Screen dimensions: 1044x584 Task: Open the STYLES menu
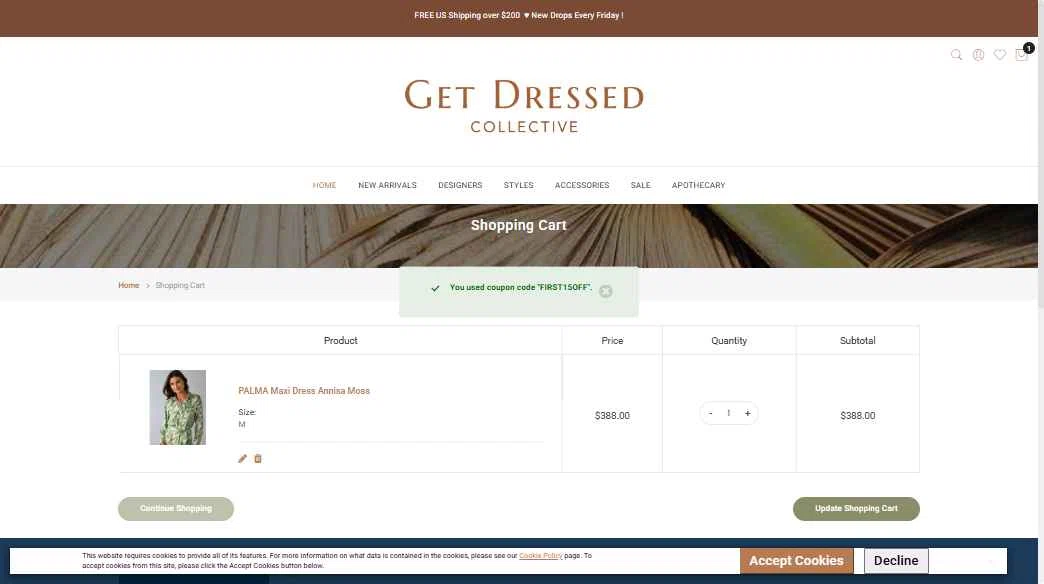pyautogui.click(x=519, y=185)
